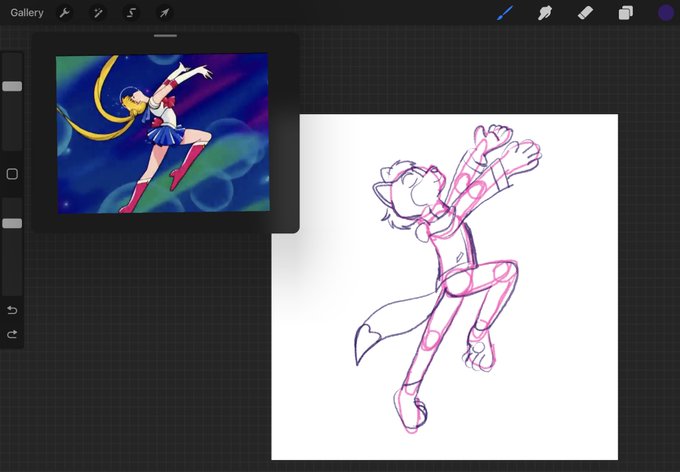Undo the last stroke

pos(12,310)
